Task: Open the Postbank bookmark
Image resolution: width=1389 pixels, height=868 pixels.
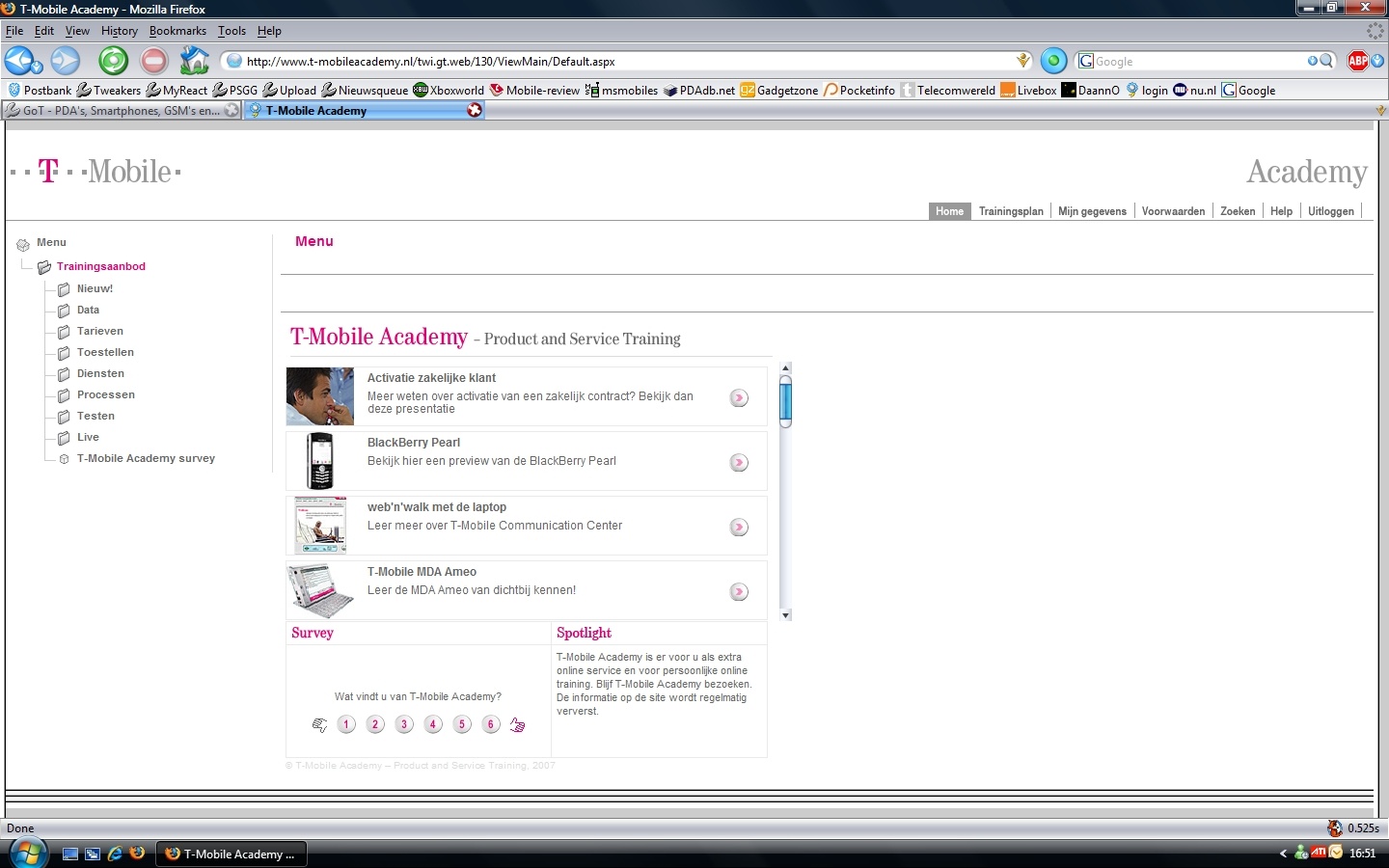Action: [40, 90]
